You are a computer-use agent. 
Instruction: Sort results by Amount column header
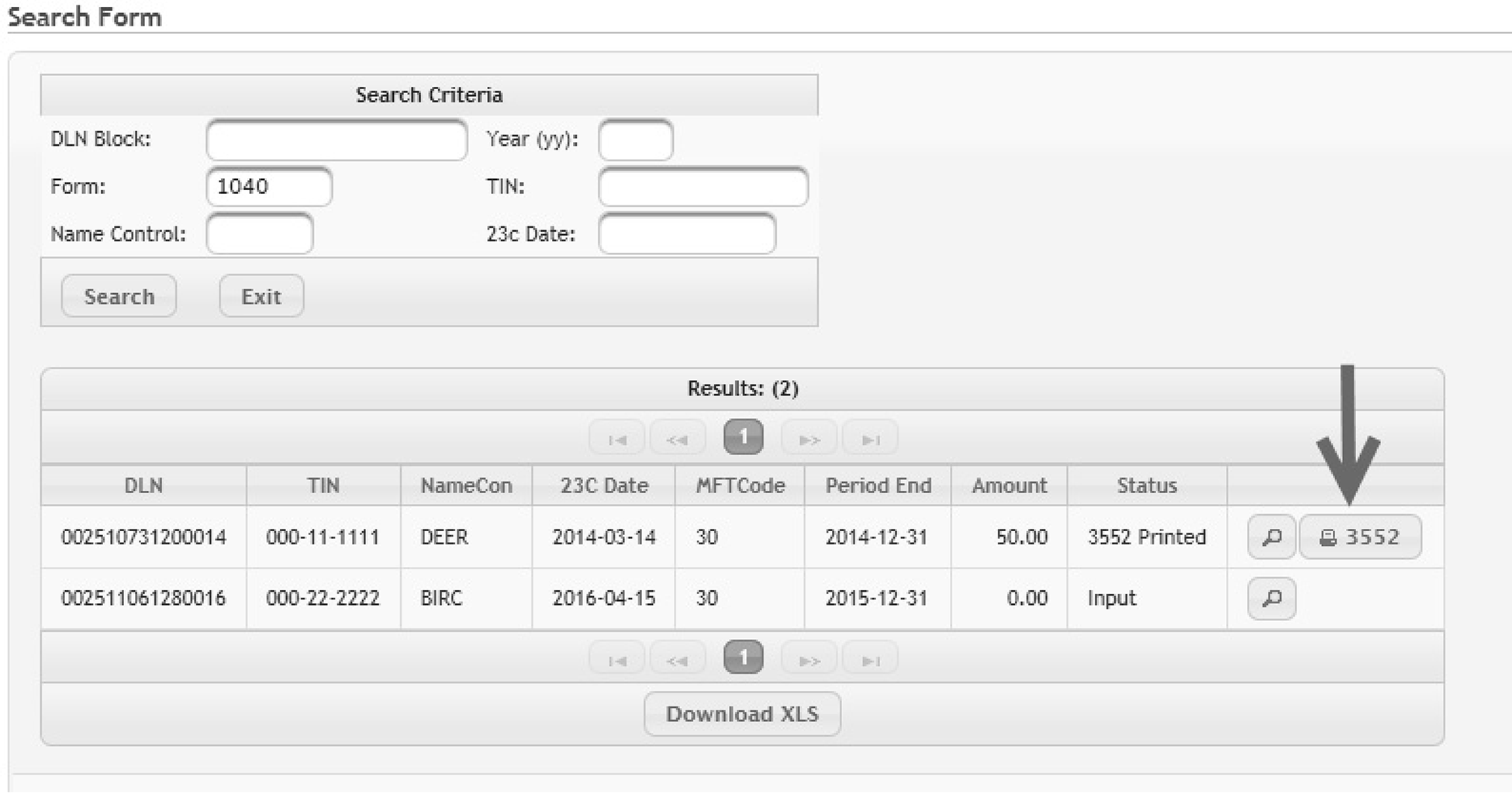[x=1009, y=485]
